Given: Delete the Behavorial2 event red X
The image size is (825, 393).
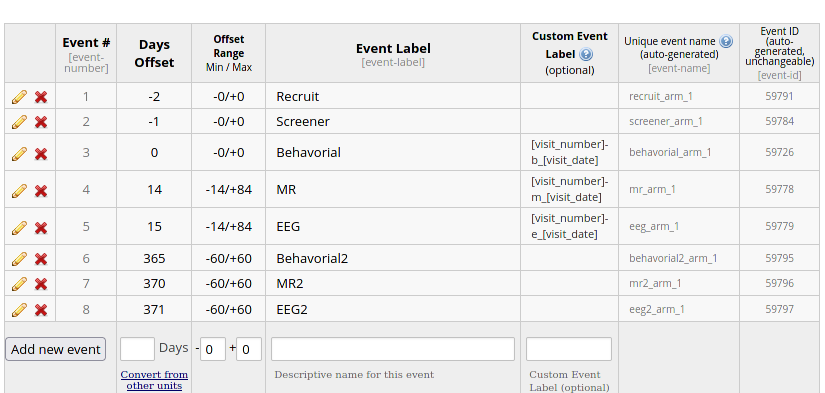Looking at the screenshot, I should (41, 259).
